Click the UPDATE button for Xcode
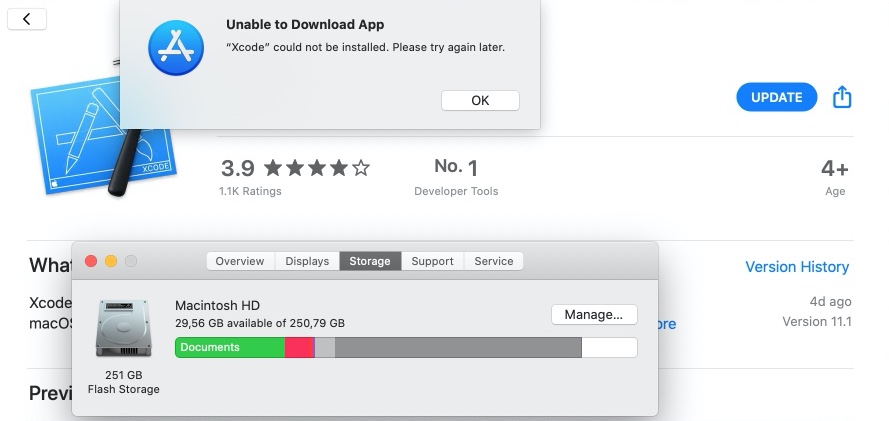This screenshot has width=889, height=421. (x=776, y=97)
